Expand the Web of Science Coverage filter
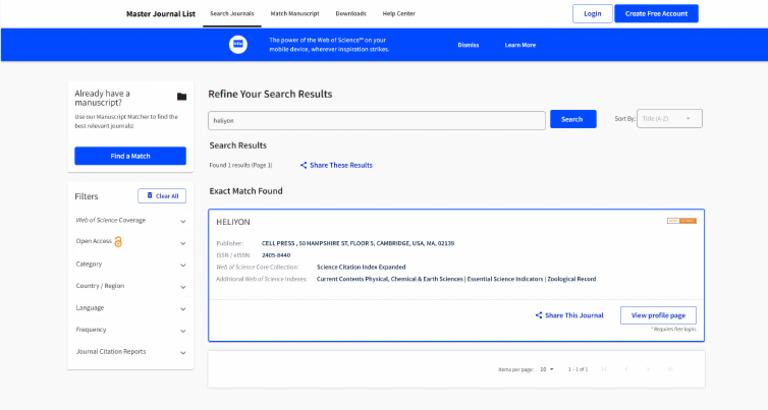The image size is (768, 410). (x=183, y=220)
